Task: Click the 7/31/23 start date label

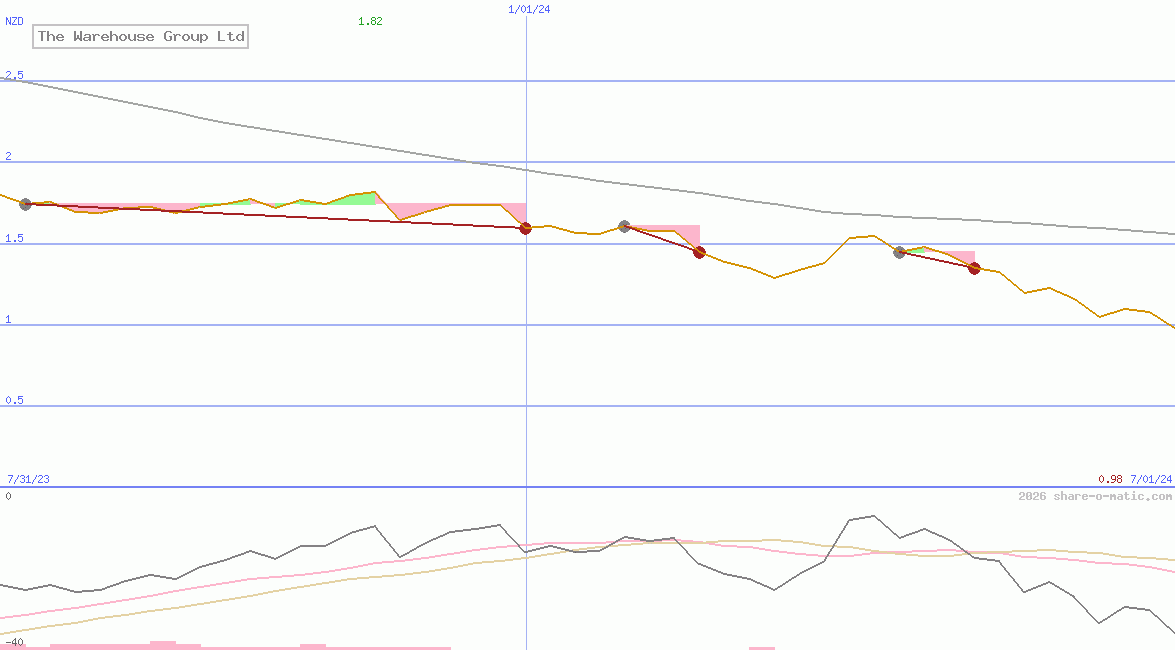Action: point(28,479)
